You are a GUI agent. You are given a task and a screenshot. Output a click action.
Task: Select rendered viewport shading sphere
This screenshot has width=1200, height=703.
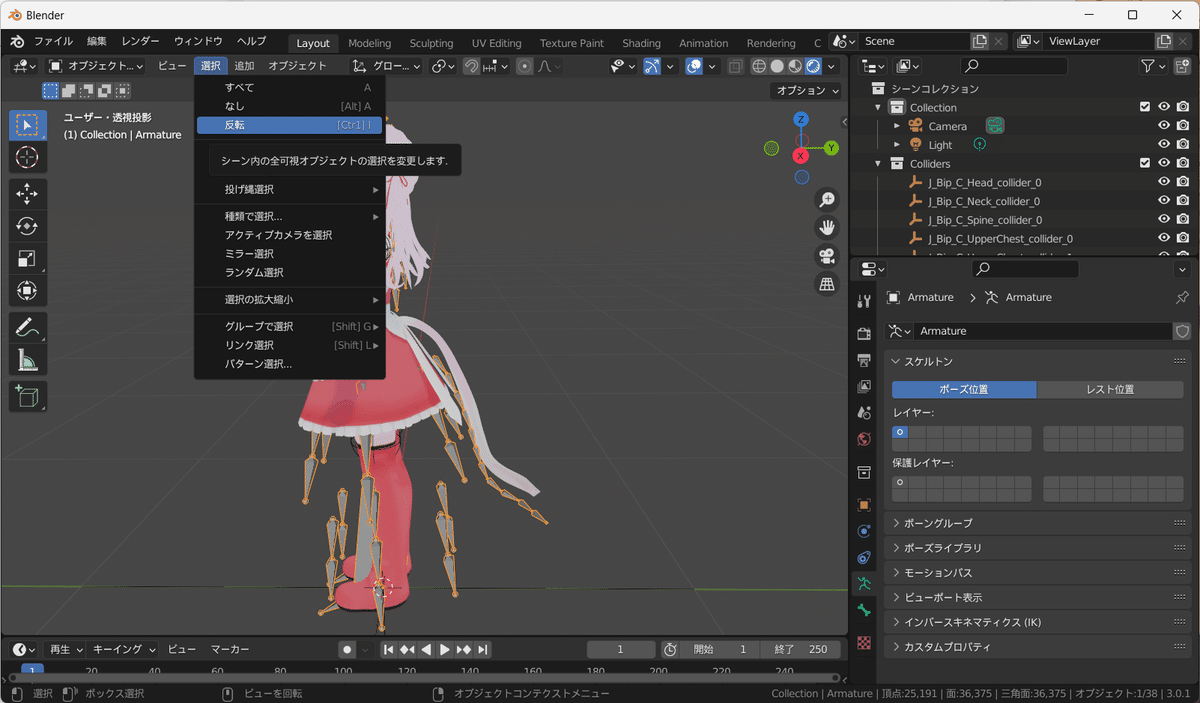point(814,66)
